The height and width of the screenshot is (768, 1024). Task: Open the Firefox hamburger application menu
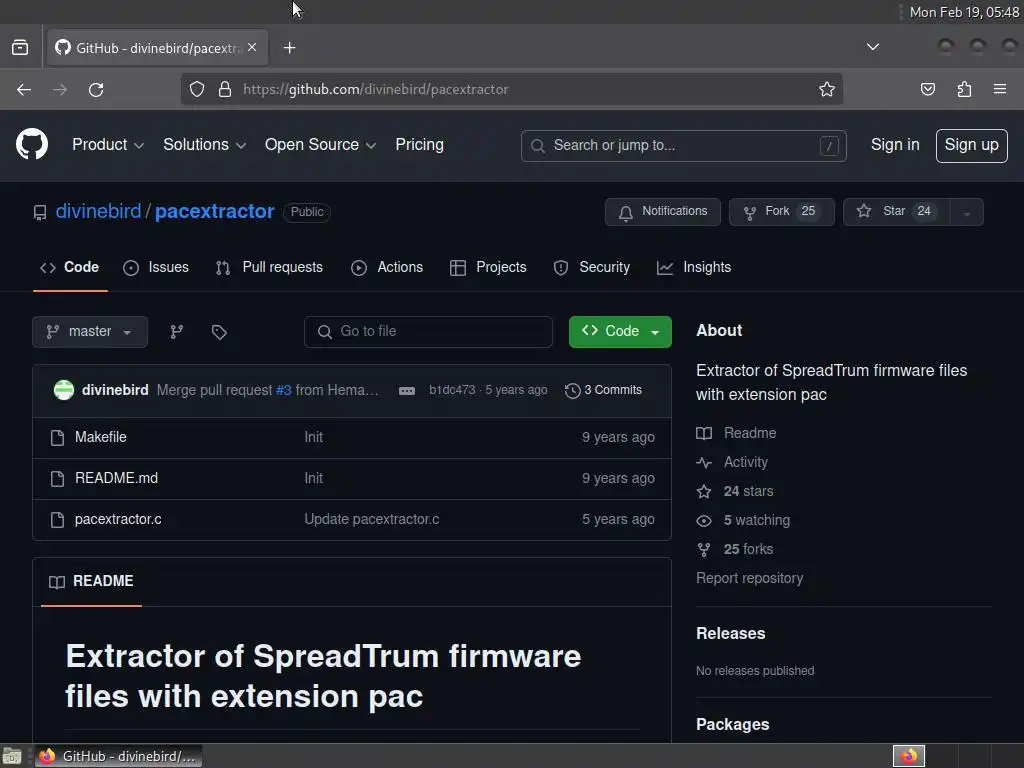[1000, 89]
